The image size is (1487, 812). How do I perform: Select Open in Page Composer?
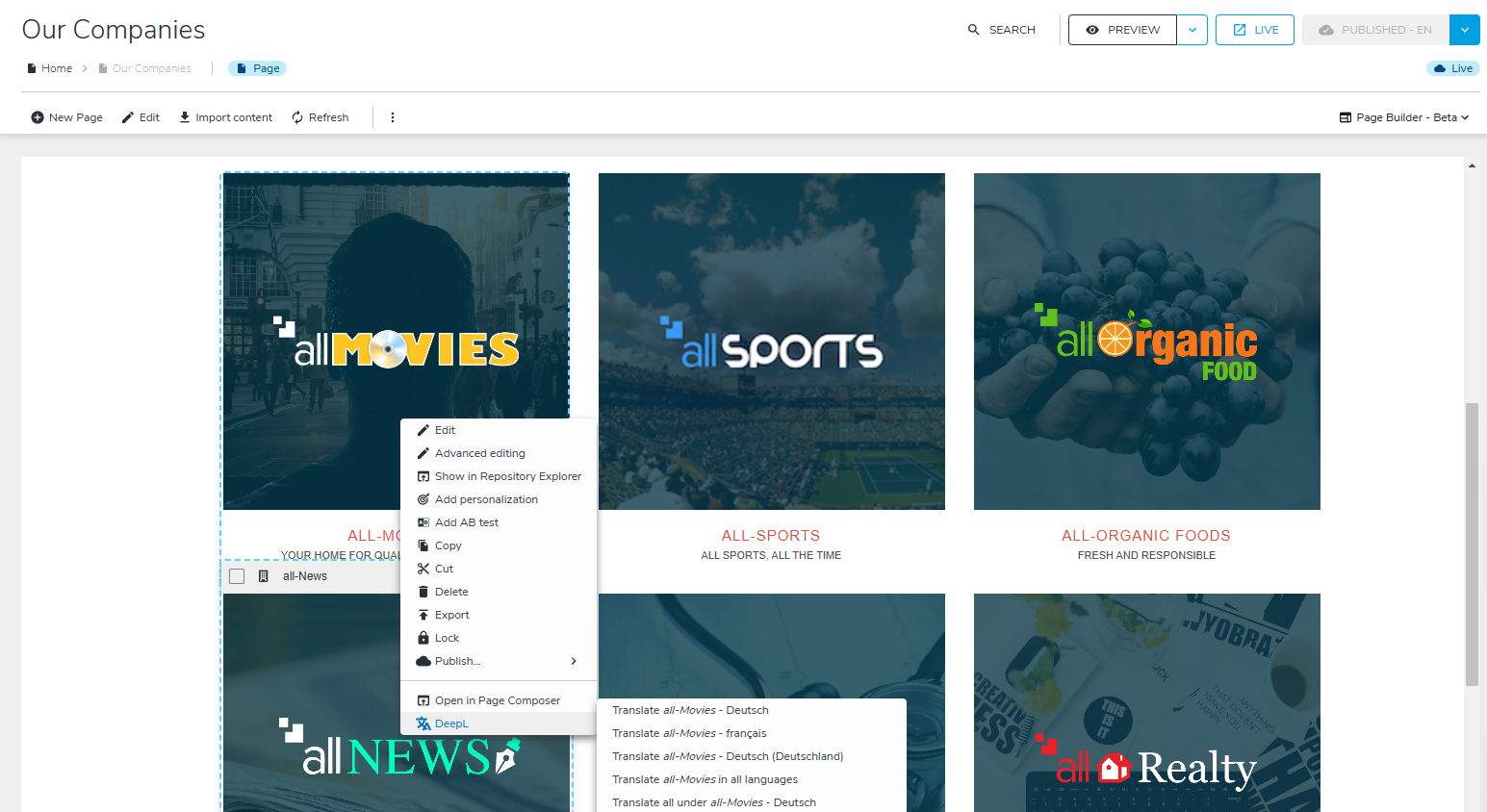(x=499, y=700)
